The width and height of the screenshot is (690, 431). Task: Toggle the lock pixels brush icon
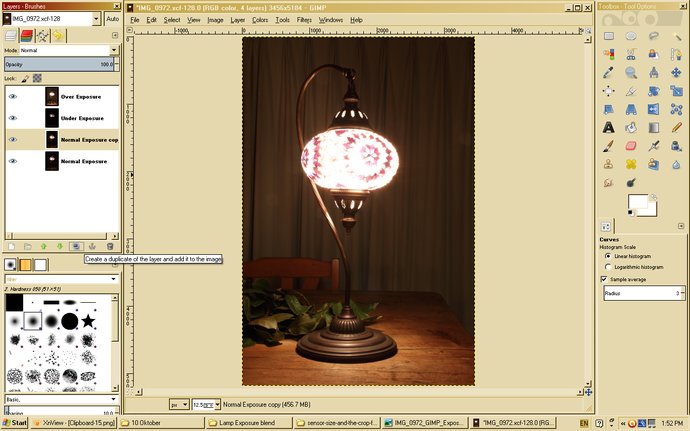click(26, 78)
